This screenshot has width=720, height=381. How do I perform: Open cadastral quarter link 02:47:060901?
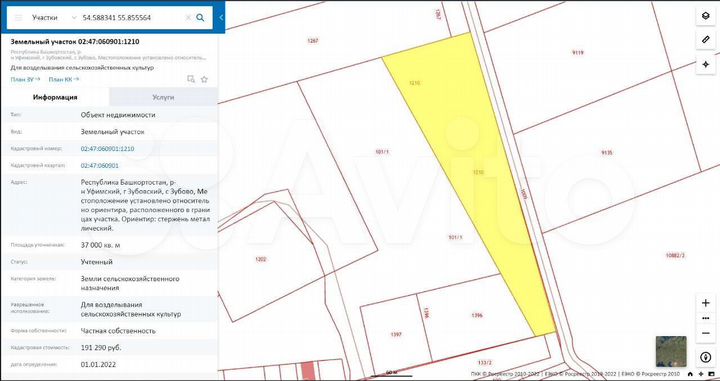[x=99, y=165]
